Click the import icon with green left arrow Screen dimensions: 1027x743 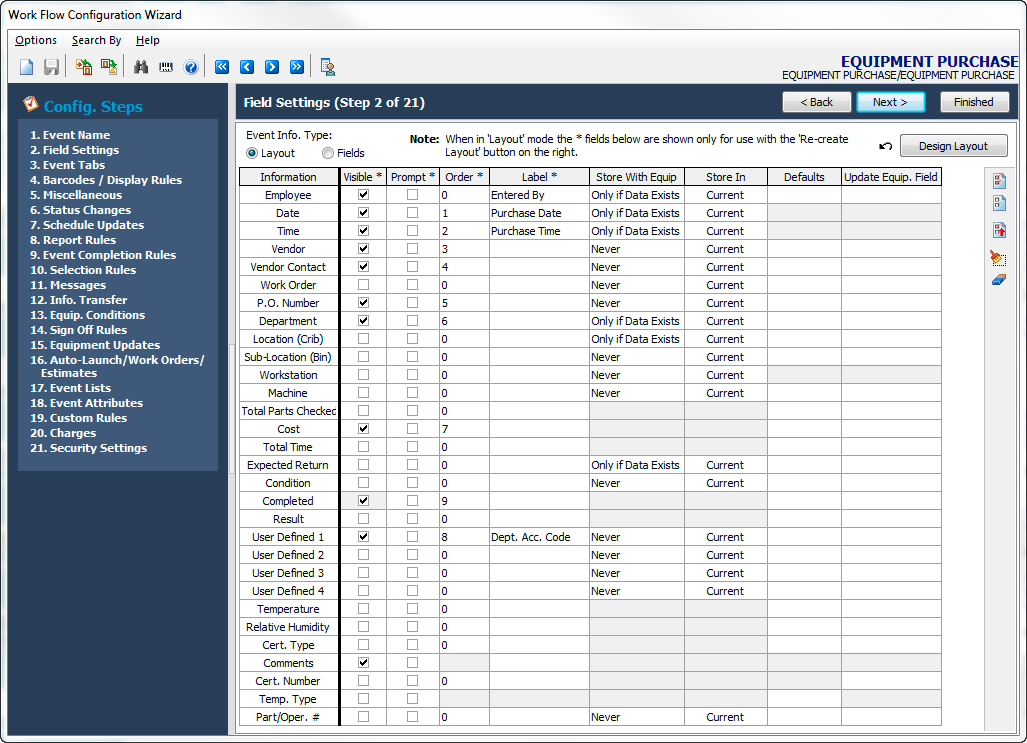coord(84,67)
